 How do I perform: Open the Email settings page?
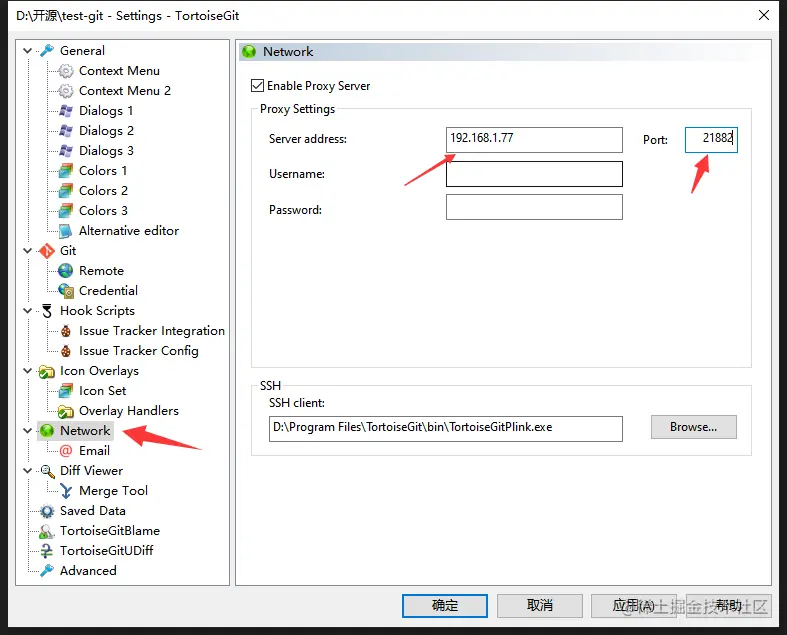pos(94,451)
